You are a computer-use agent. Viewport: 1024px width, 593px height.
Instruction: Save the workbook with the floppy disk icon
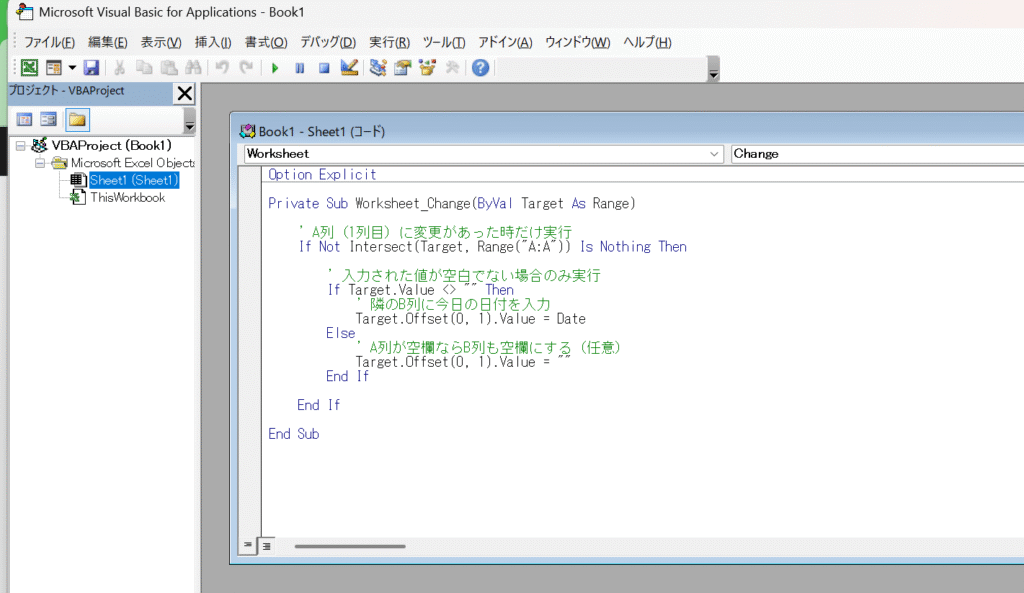click(91, 68)
